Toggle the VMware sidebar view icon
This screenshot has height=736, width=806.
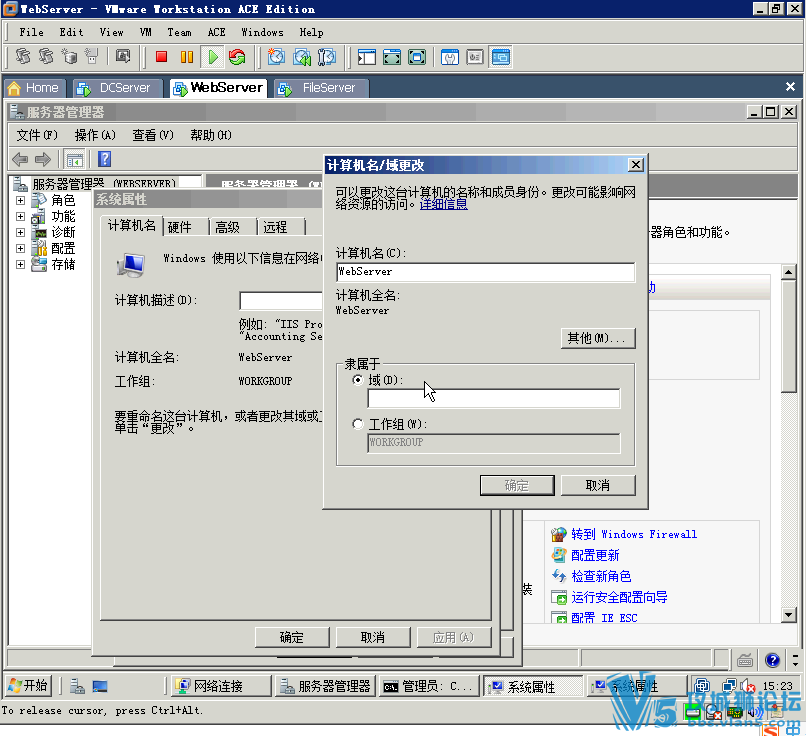(367, 57)
